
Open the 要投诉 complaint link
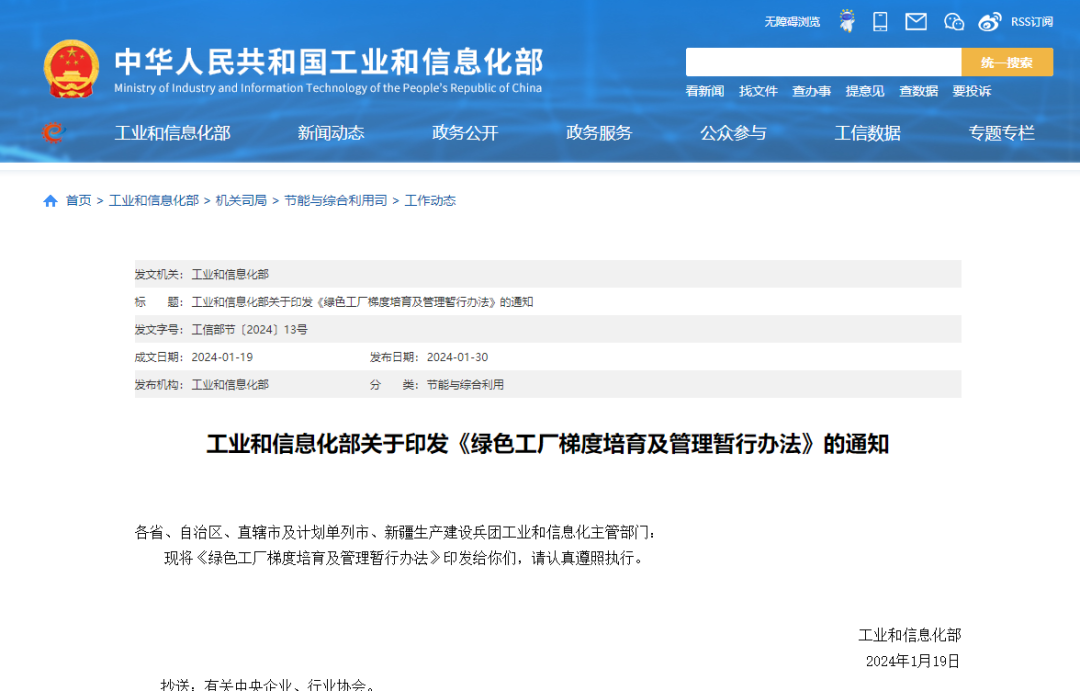[x=971, y=91]
